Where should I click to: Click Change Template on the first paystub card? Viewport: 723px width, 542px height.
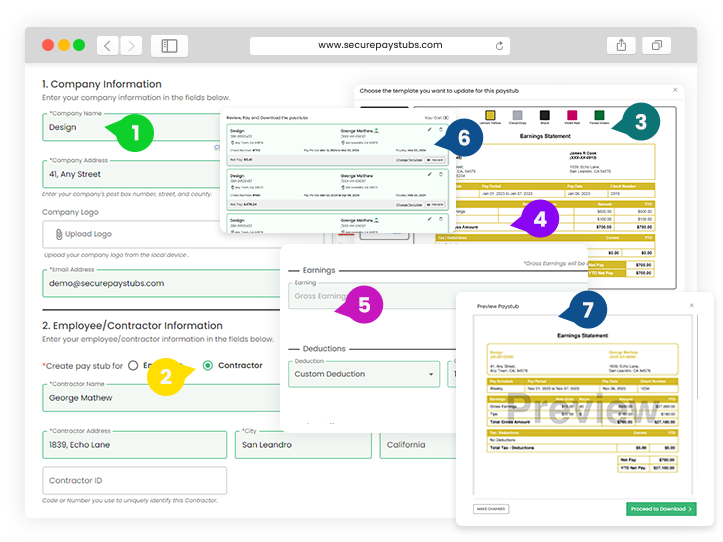[x=409, y=160]
